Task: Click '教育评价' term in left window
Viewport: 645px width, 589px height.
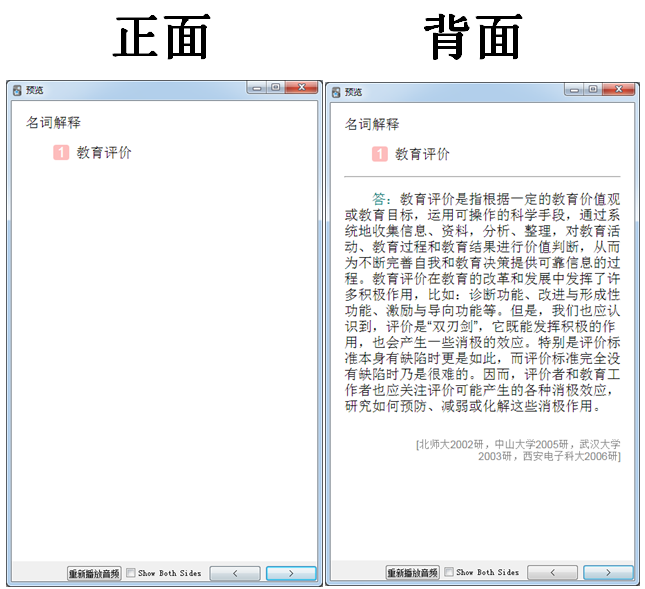Action: (104, 153)
